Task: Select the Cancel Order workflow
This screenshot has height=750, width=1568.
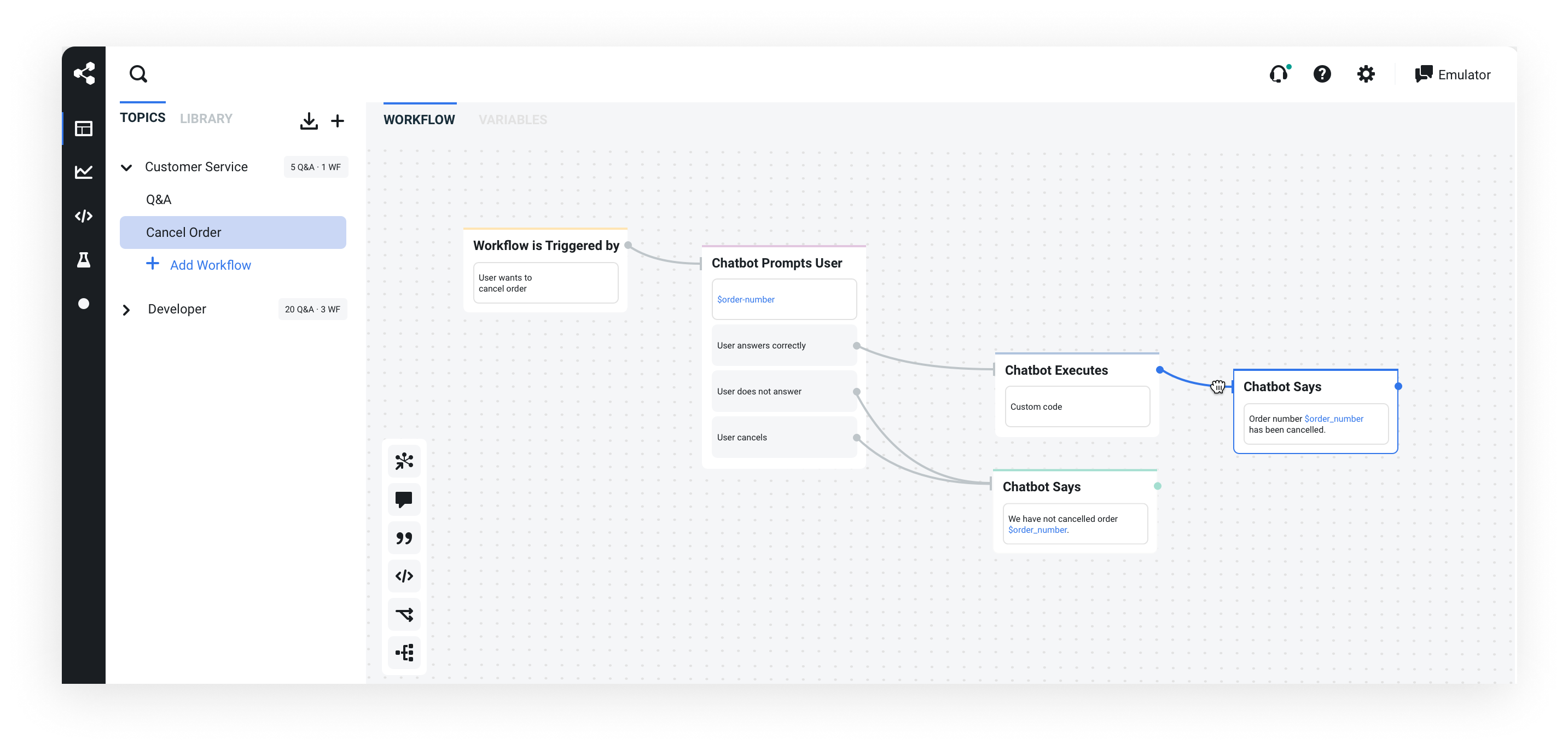Action: coord(233,232)
